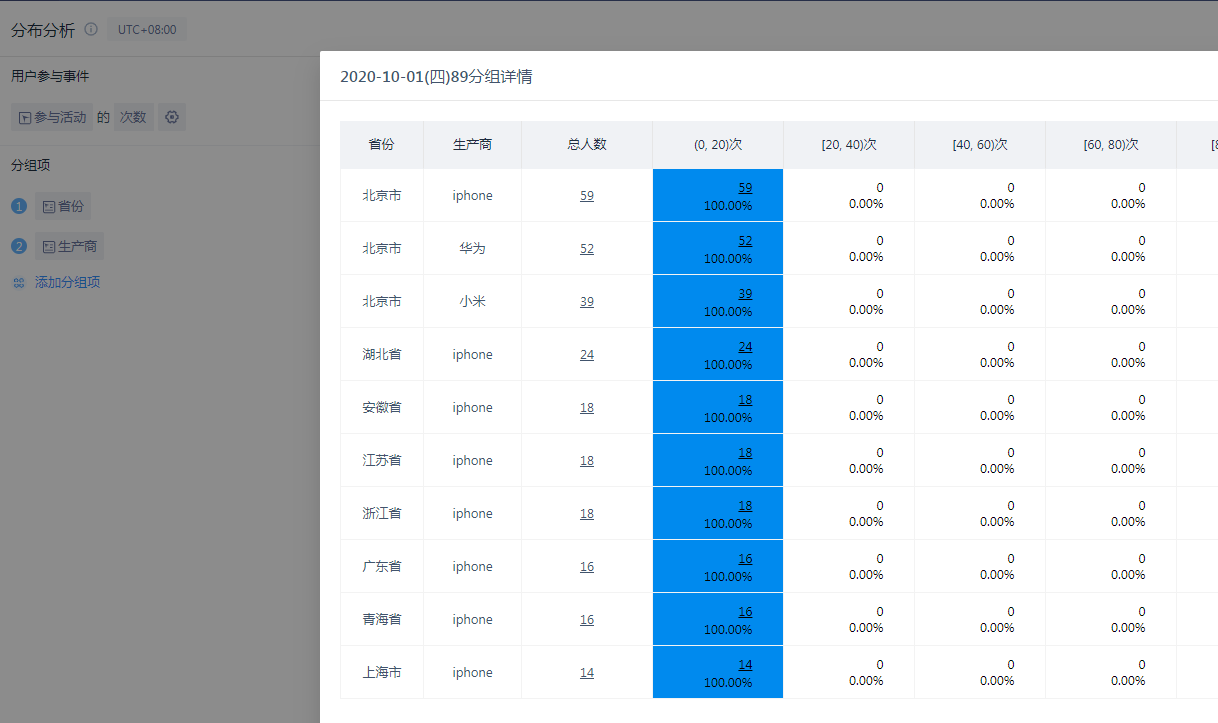
Task: Open the 参与活动 event selector
Action: point(52,117)
